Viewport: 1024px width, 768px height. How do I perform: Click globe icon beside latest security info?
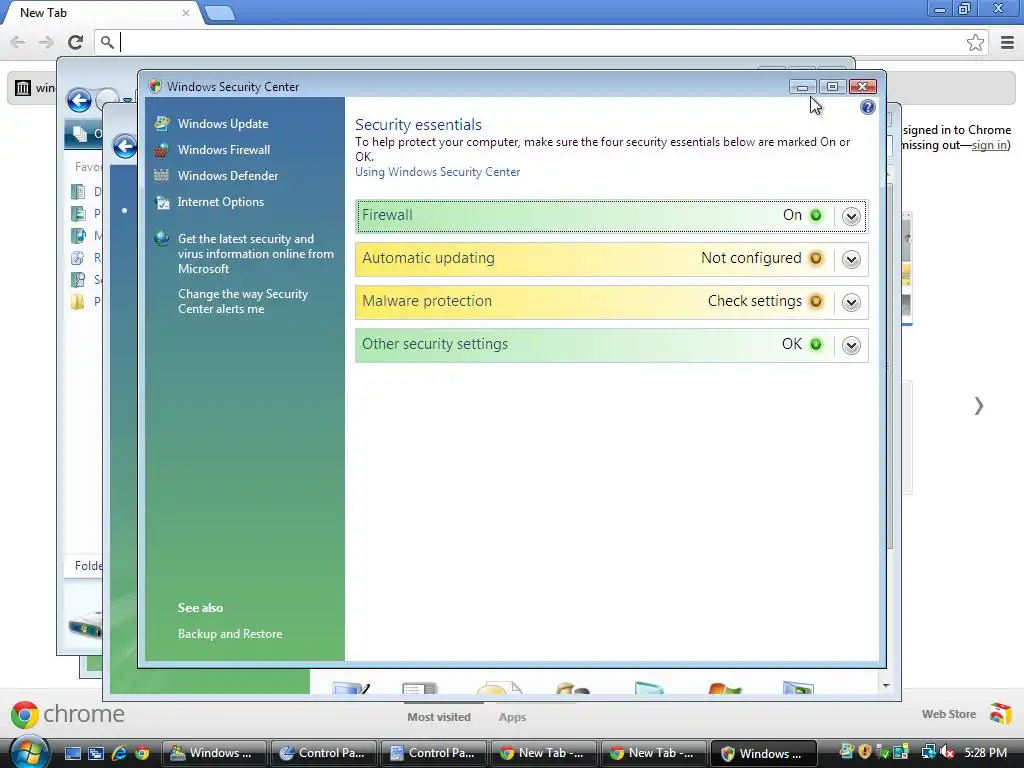pyautogui.click(x=161, y=238)
